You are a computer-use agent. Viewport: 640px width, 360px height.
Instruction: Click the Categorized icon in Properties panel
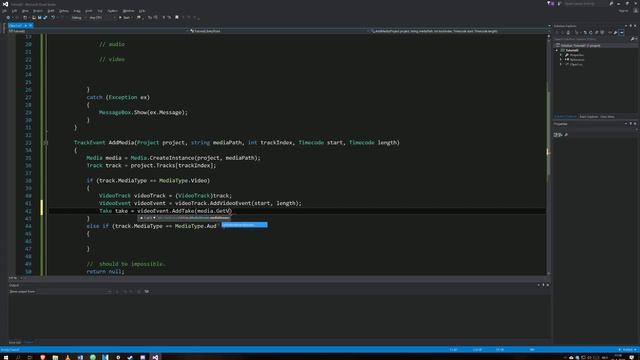556,135
